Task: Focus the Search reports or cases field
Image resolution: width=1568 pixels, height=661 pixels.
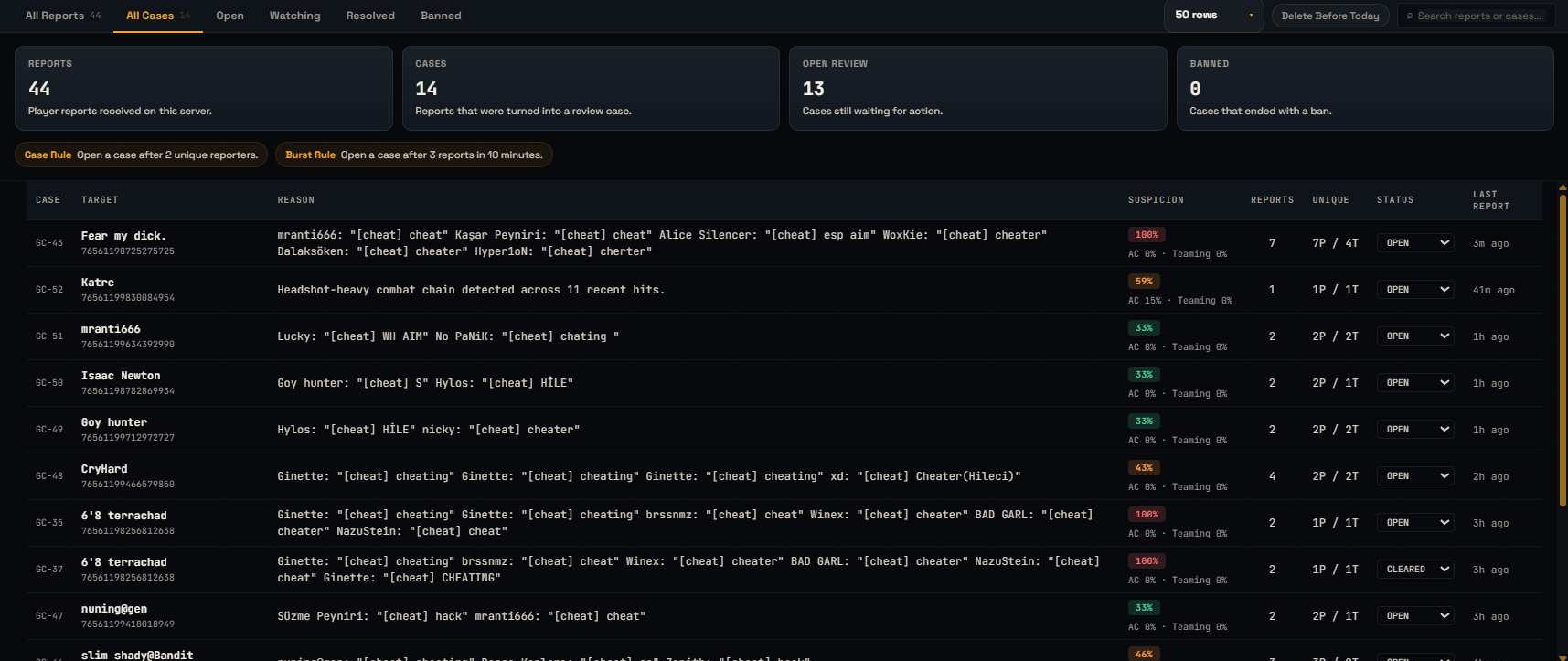Action: [x=1478, y=16]
